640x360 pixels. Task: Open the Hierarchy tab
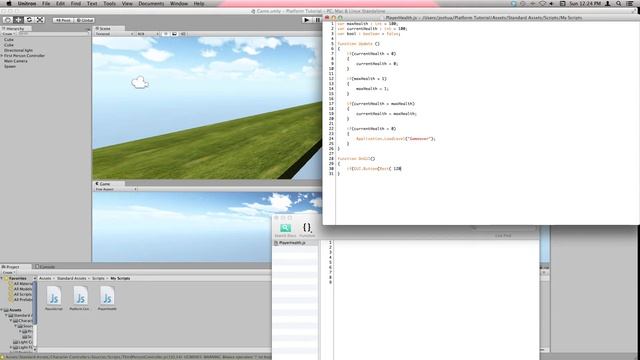[15, 29]
